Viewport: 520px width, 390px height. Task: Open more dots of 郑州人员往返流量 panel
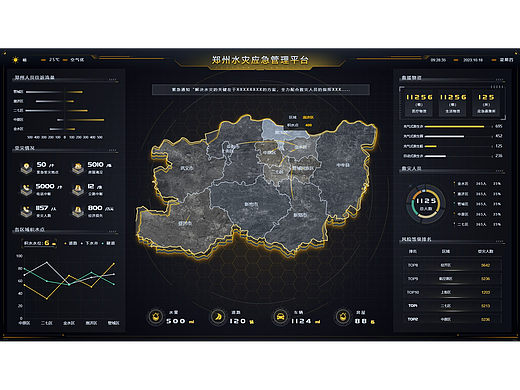113,80
